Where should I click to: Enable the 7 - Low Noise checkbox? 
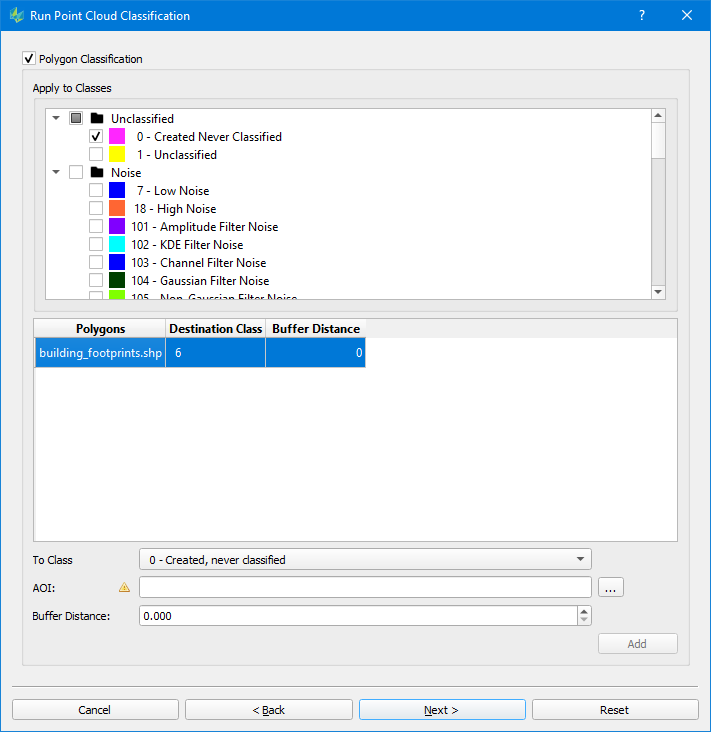(x=96, y=191)
